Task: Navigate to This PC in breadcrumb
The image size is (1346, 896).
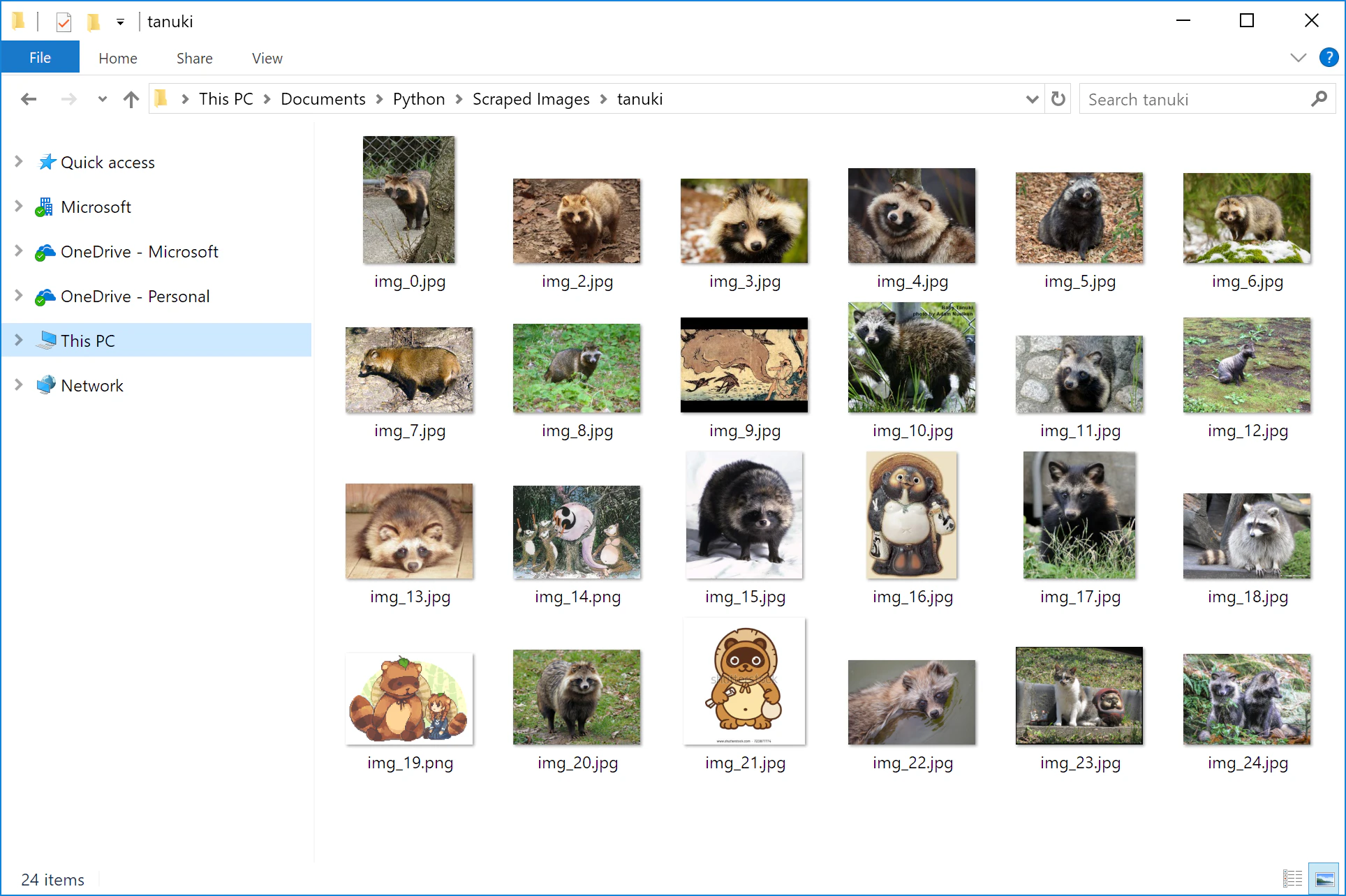Action: [226, 99]
